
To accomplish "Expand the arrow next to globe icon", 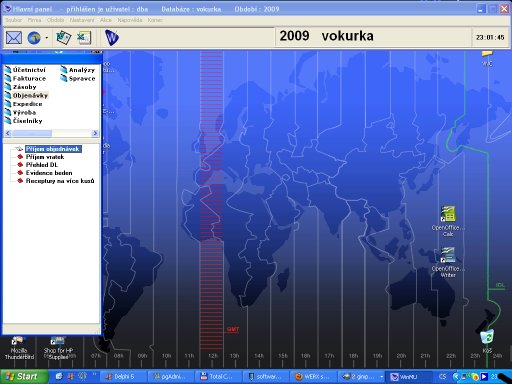I will coord(46,38).
